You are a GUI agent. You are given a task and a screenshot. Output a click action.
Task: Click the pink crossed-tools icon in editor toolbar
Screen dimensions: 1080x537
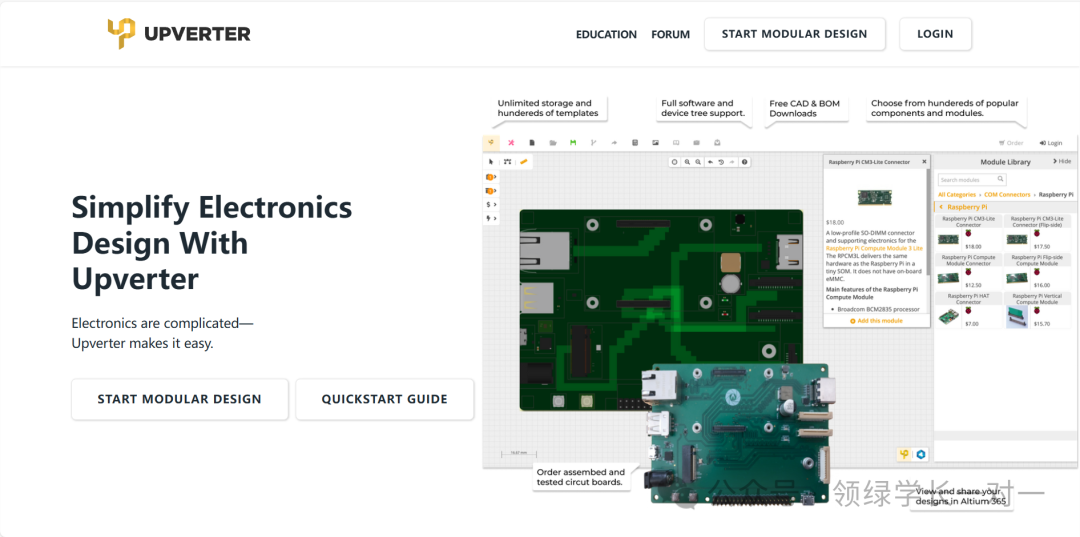(511, 143)
